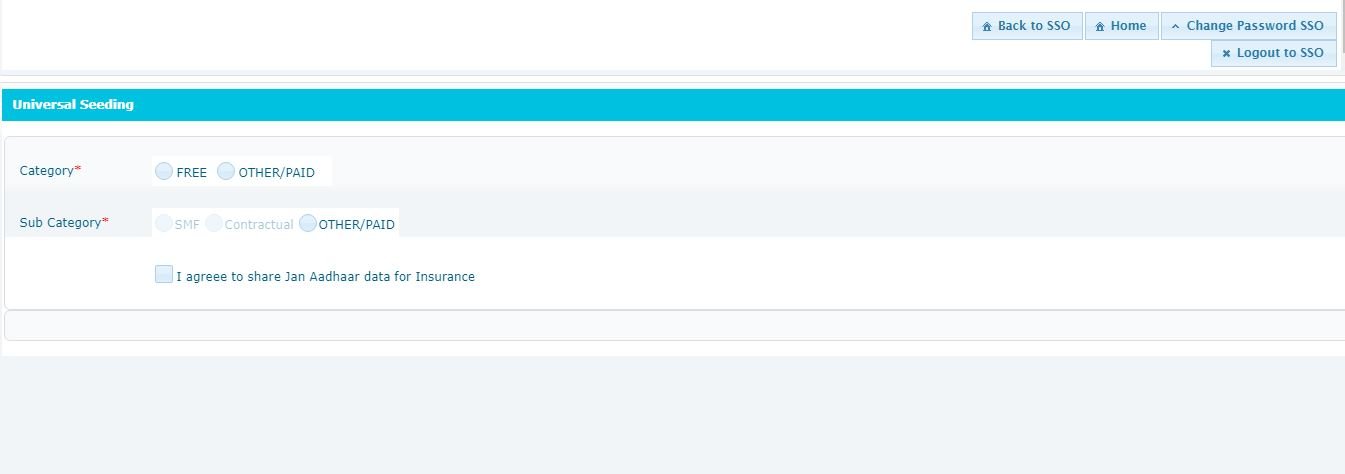1345x474 pixels.
Task: Click the X icon on Logout to SSO
Action: coord(1226,54)
